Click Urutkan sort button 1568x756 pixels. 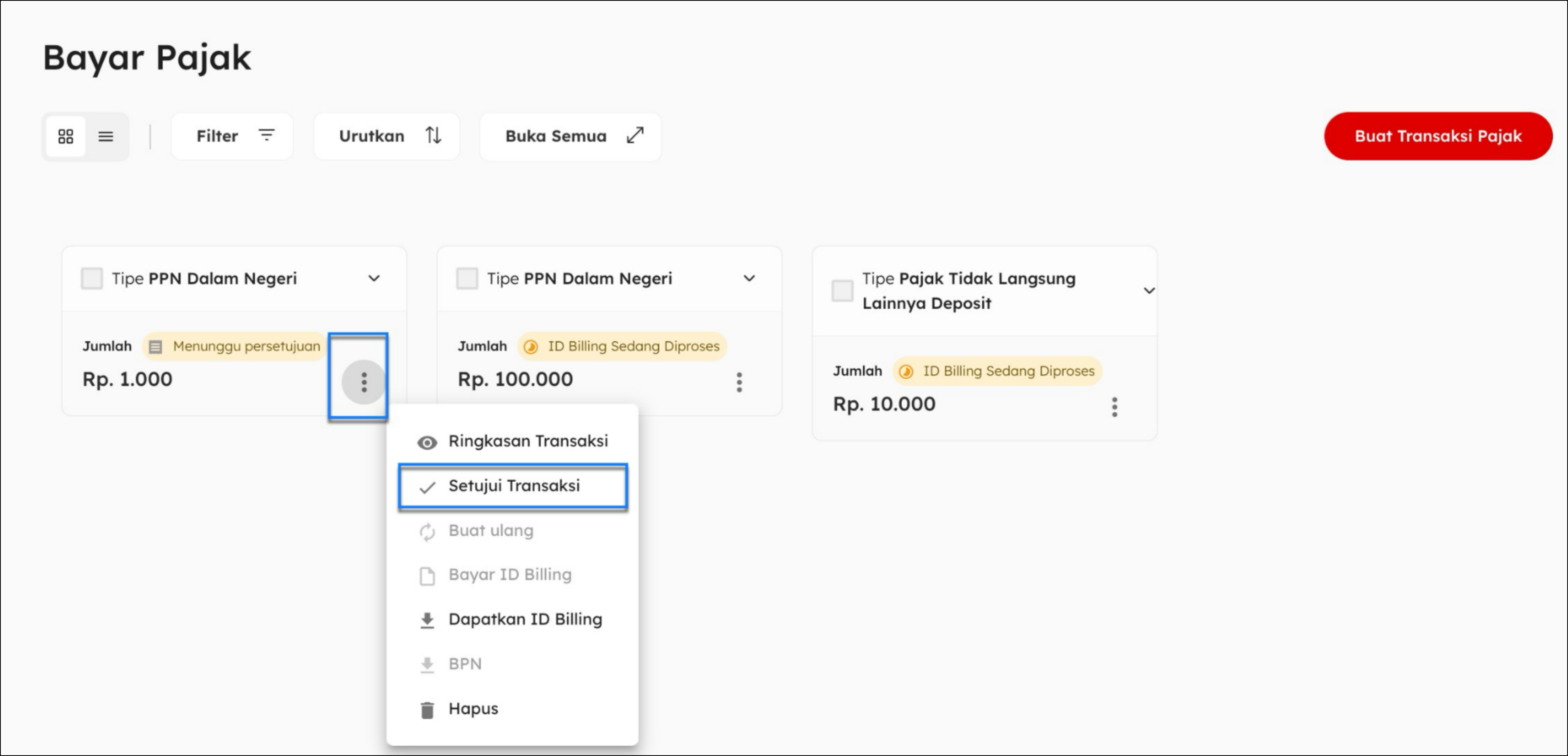pyautogui.click(x=387, y=136)
